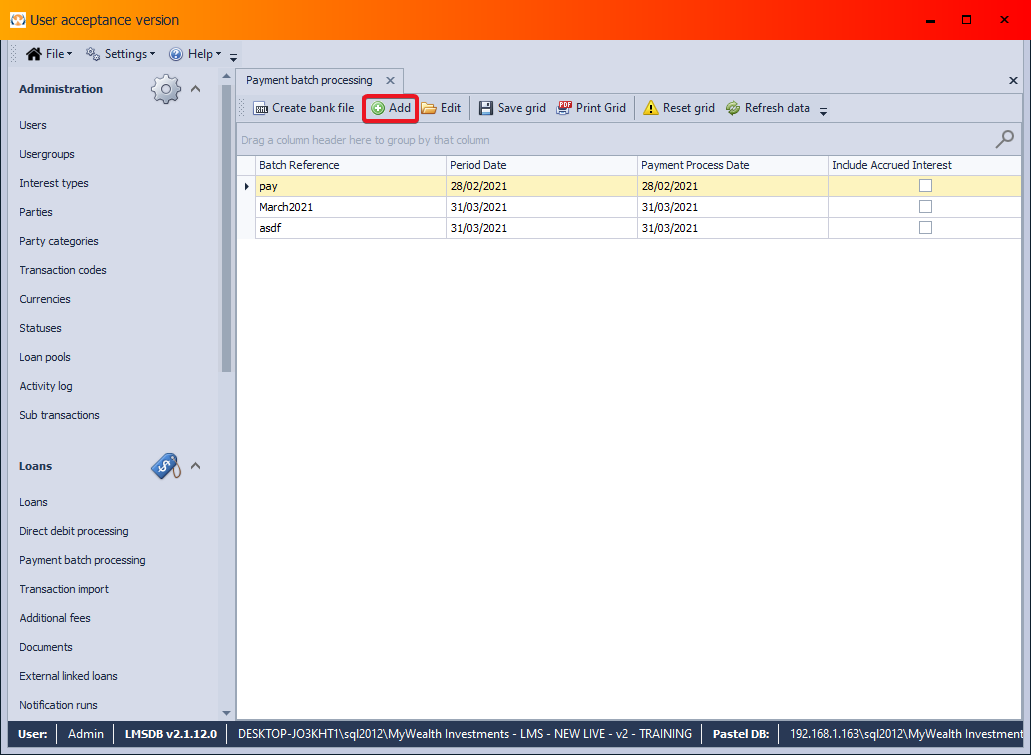Collapse the Administration section
The image size is (1031, 755).
[x=196, y=89]
